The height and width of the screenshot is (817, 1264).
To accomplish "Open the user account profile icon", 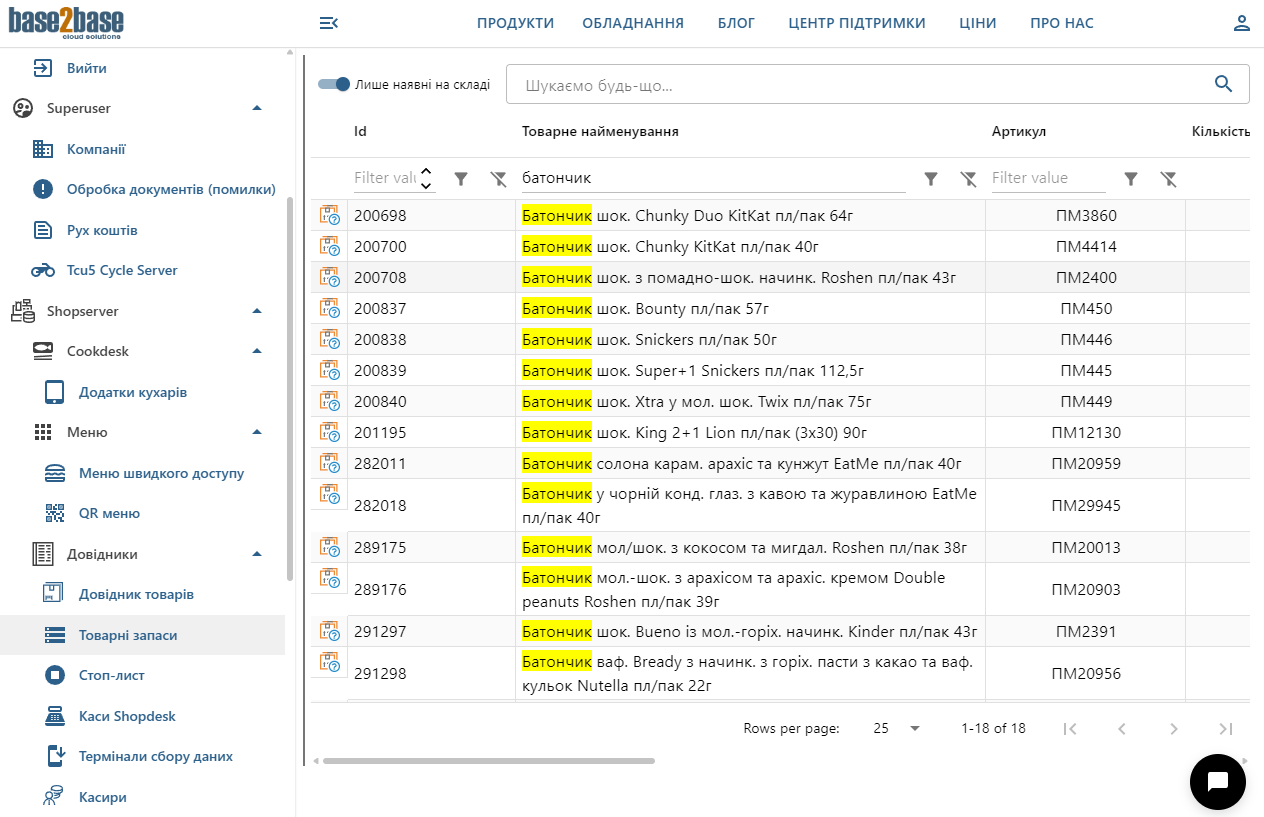I will [x=1241, y=23].
